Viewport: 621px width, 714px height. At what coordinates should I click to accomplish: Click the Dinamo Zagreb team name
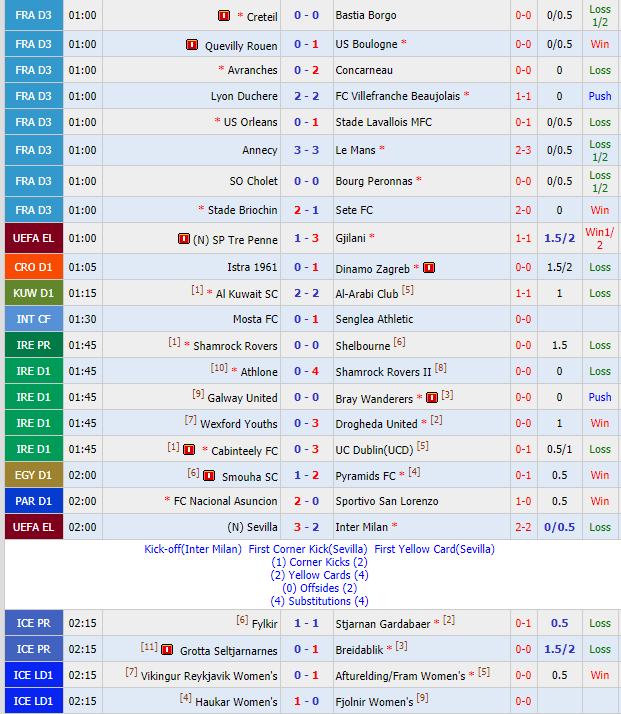coord(372,269)
